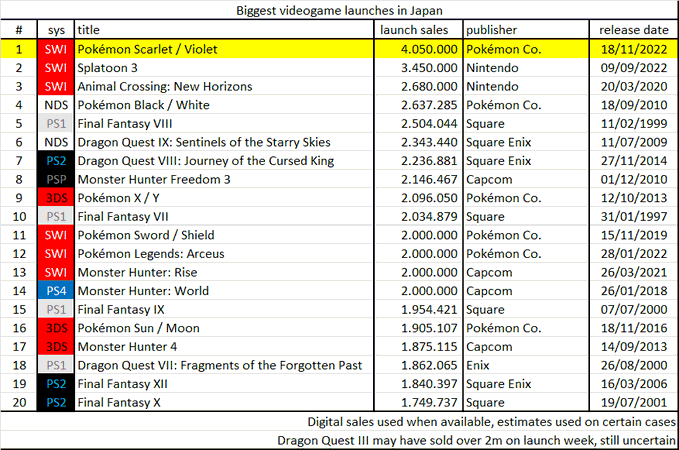
Task: Click the 'Final Fantasy IX' title cell
Action: coord(121,310)
